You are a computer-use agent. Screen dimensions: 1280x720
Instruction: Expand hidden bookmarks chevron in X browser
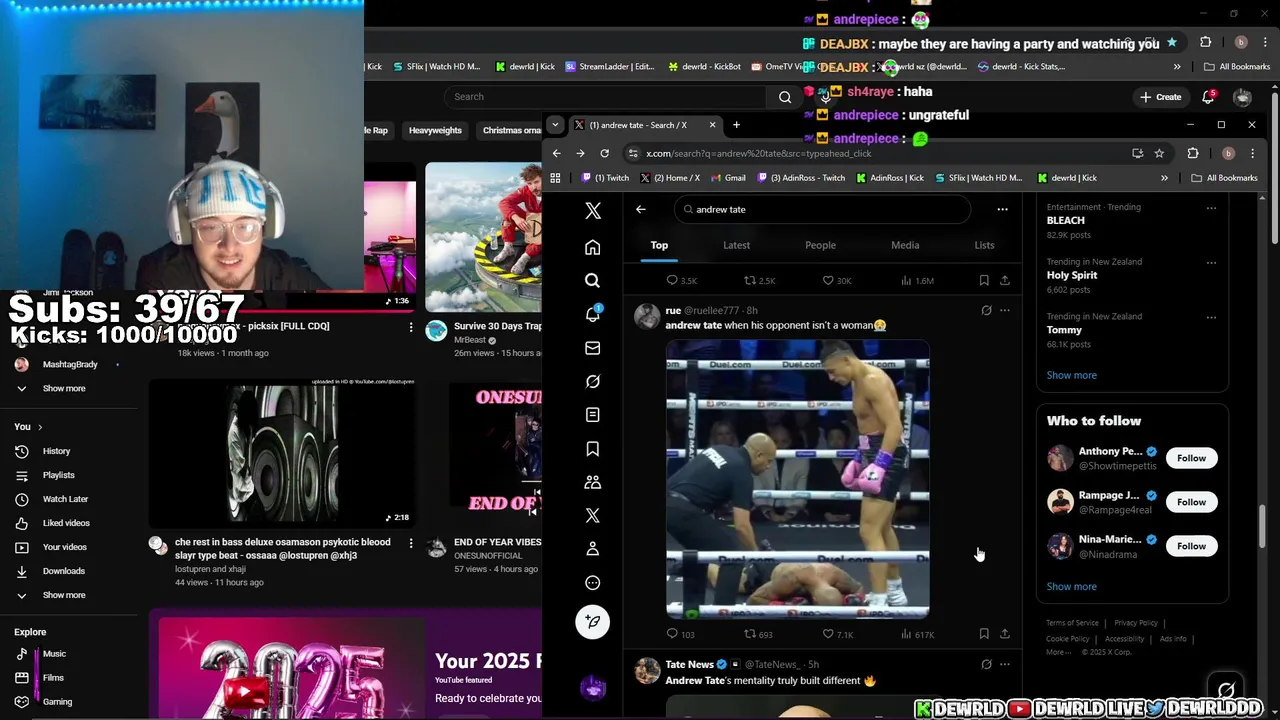[1164, 178]
